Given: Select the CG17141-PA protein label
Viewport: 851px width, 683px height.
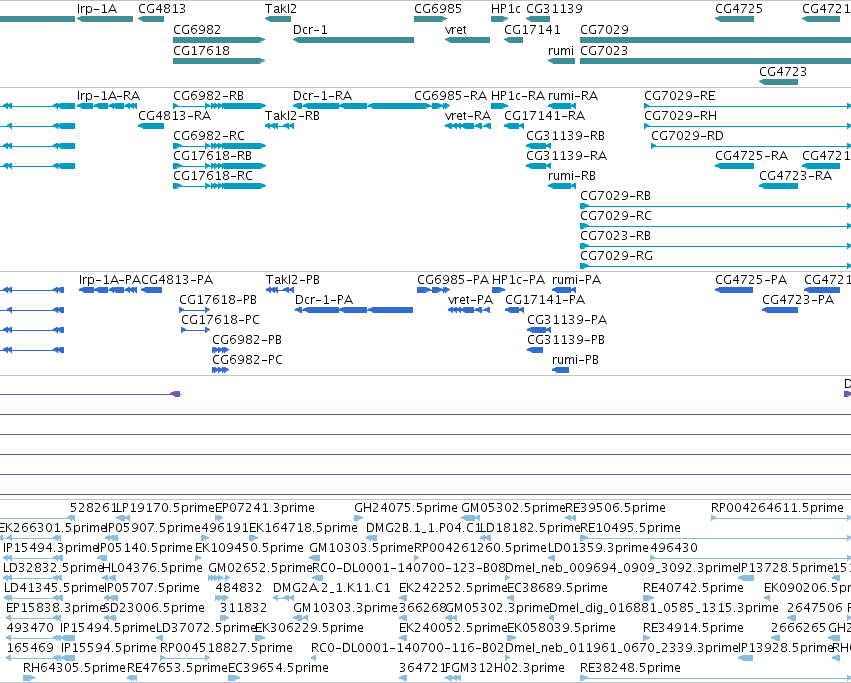Looking at the screenshot, I should (545, 300).
